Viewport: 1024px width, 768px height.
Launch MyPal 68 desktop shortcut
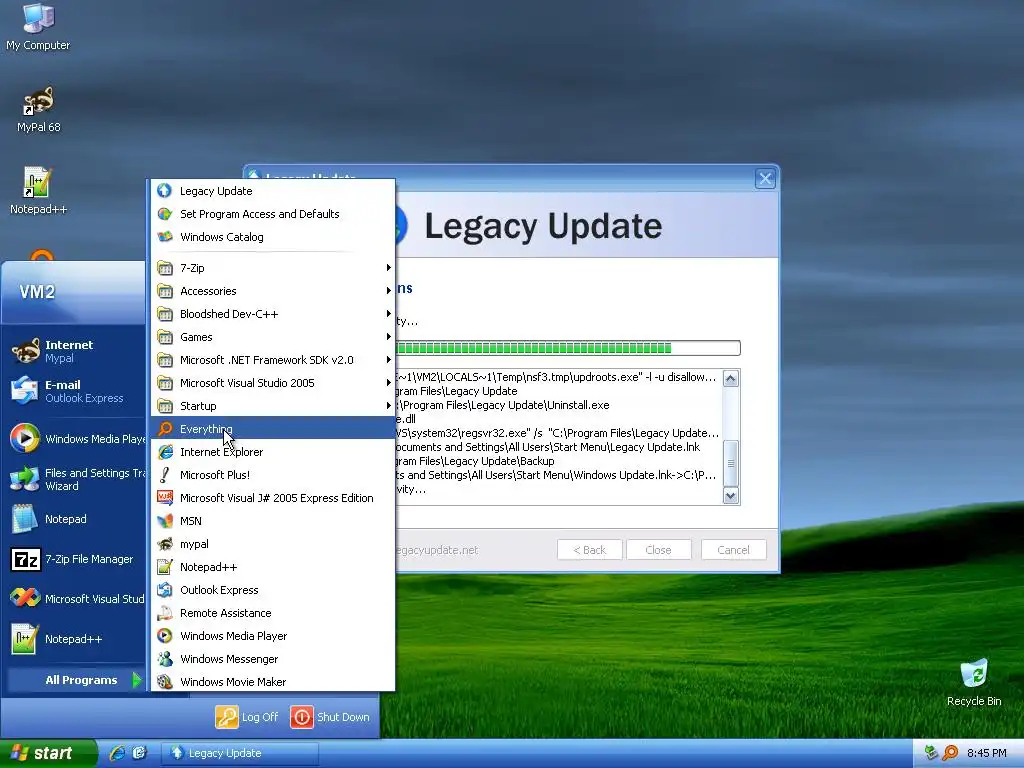tap(38, 108)
